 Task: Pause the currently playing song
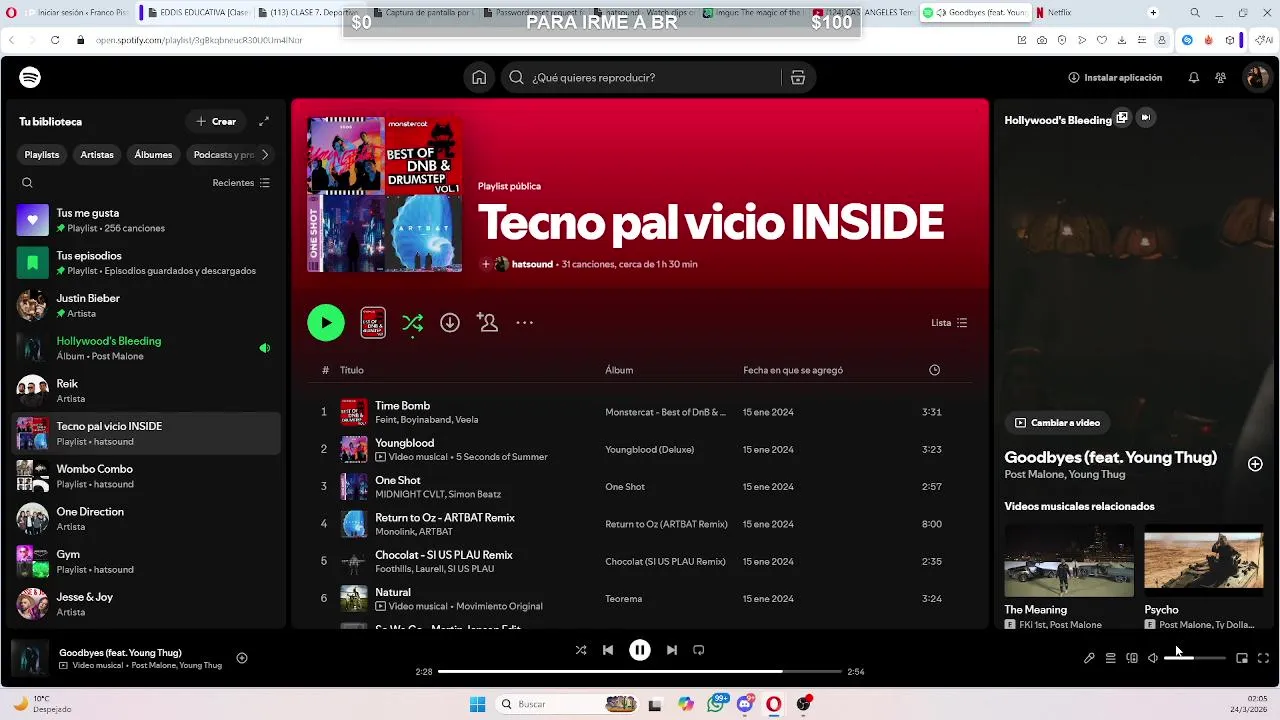click(640, 650)
